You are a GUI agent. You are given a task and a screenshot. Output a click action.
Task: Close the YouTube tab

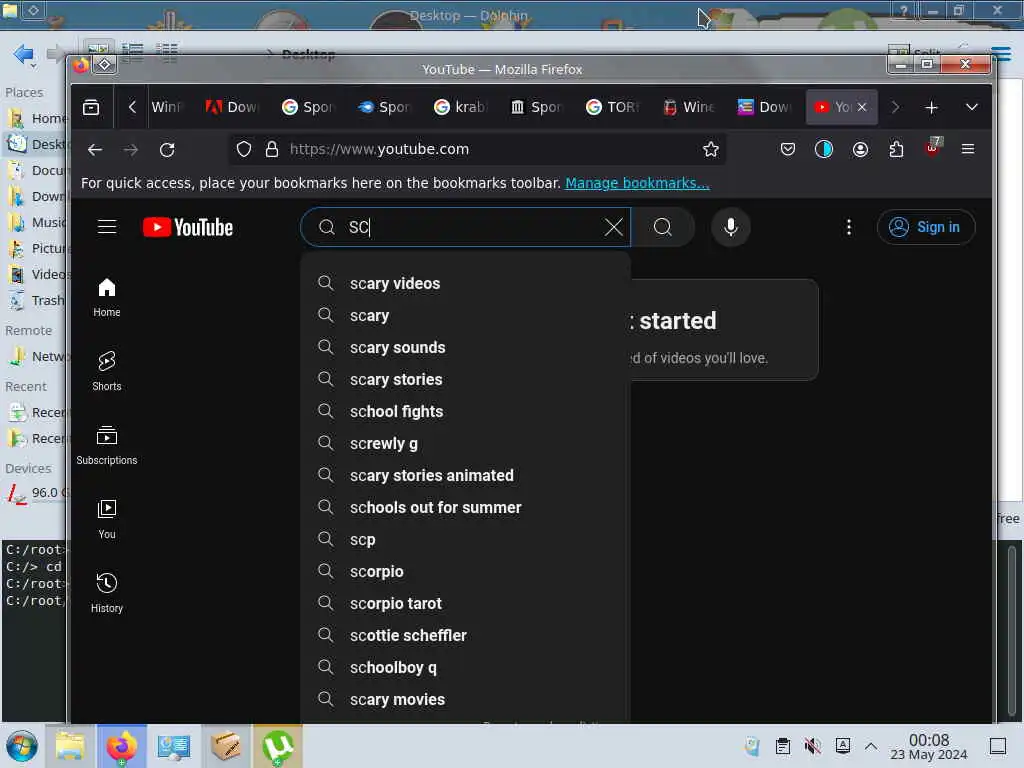(x=862, y=107)
